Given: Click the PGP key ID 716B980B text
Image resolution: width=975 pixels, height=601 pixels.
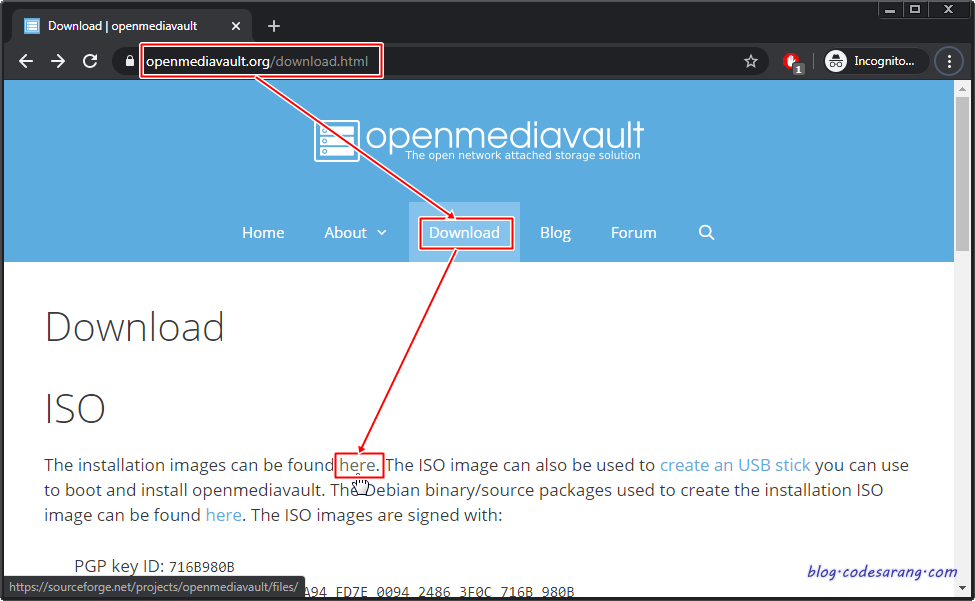Looking at the screenshot, I should tap(154, 566).
